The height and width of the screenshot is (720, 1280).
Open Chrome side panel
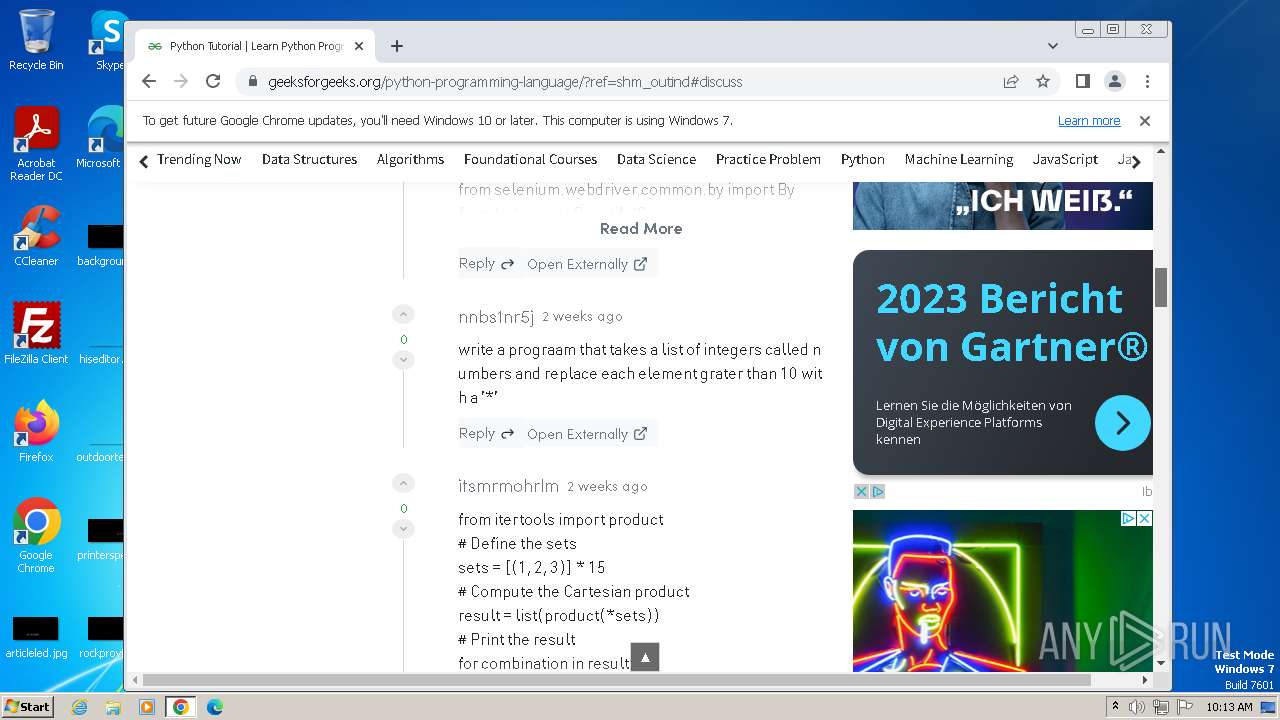click(x=1083, y=81)
